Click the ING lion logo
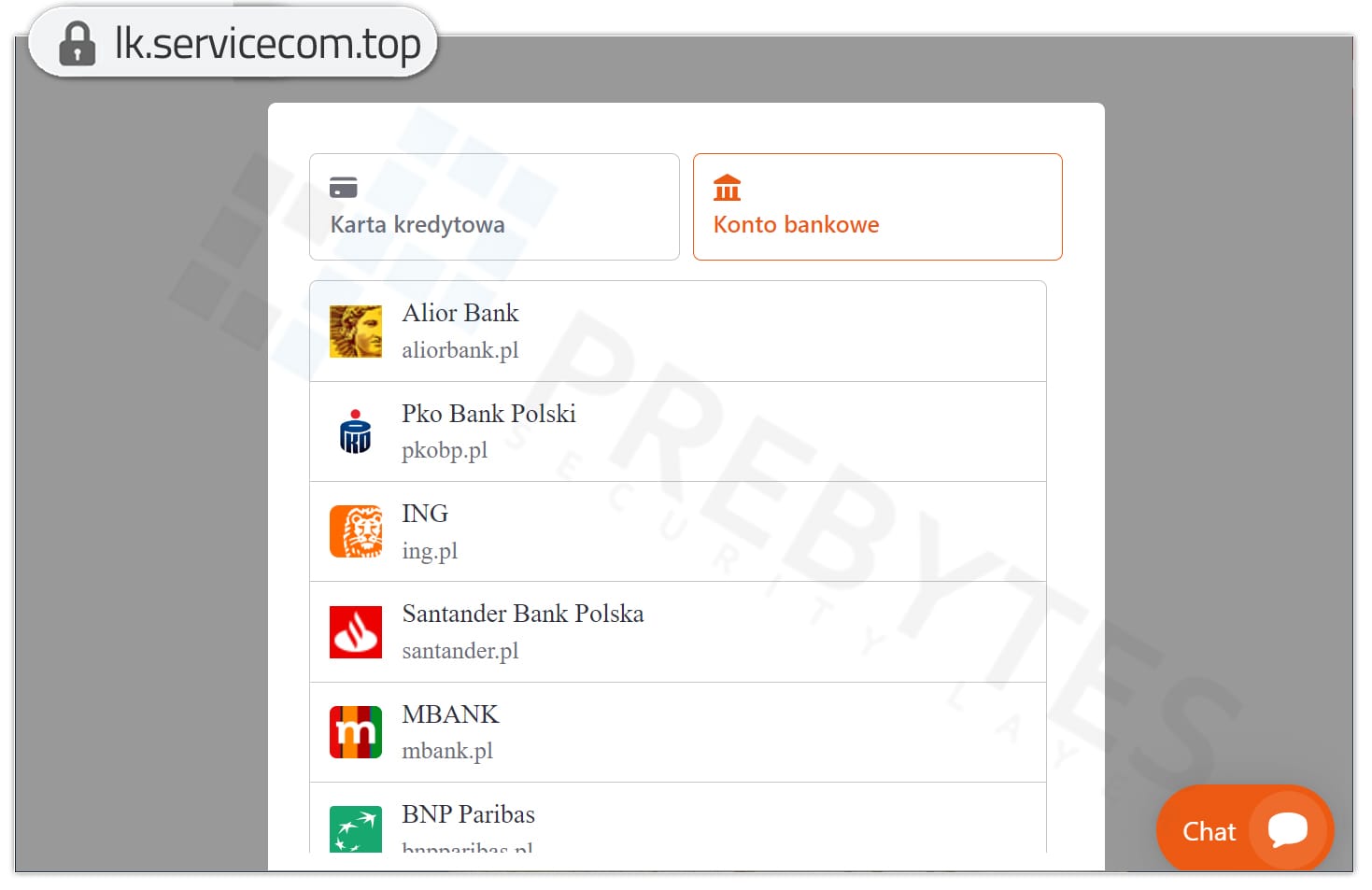The height and width of the screenshot is (890, 1372). point(356,531)
